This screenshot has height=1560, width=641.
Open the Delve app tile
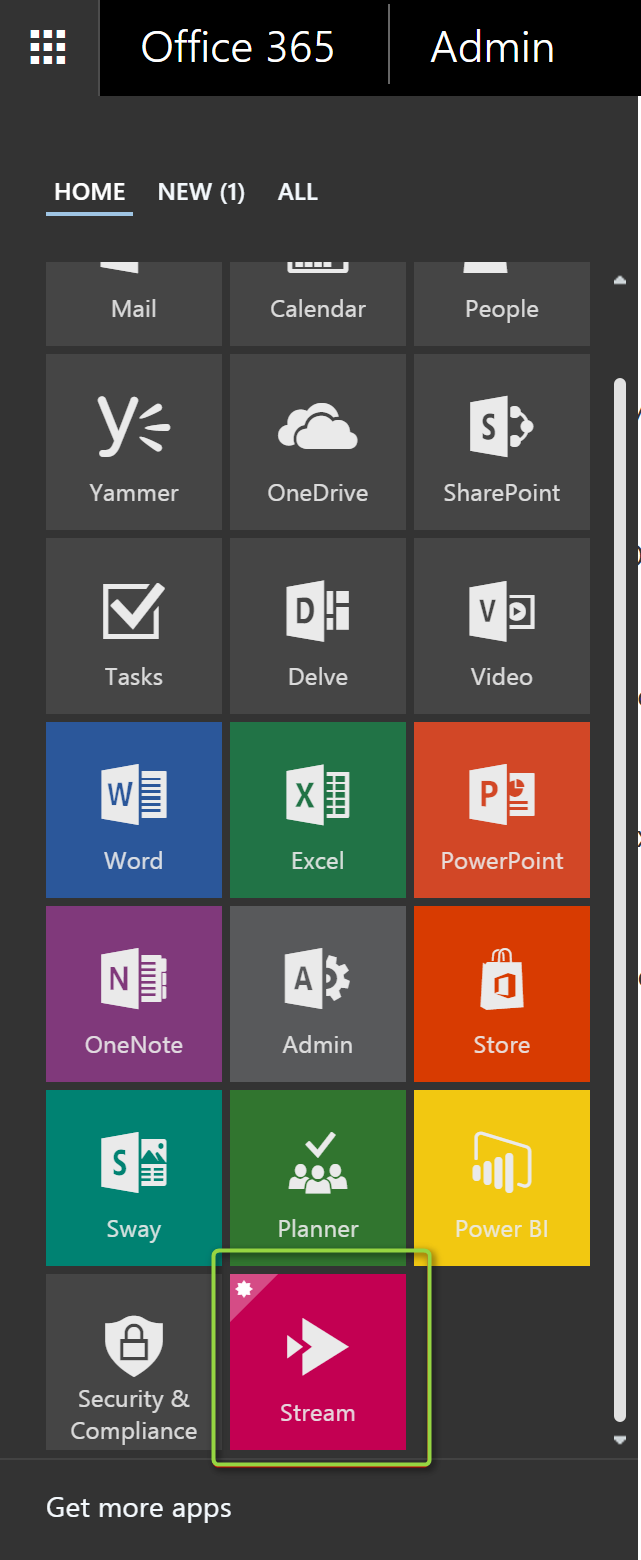[x=318, y=626]
